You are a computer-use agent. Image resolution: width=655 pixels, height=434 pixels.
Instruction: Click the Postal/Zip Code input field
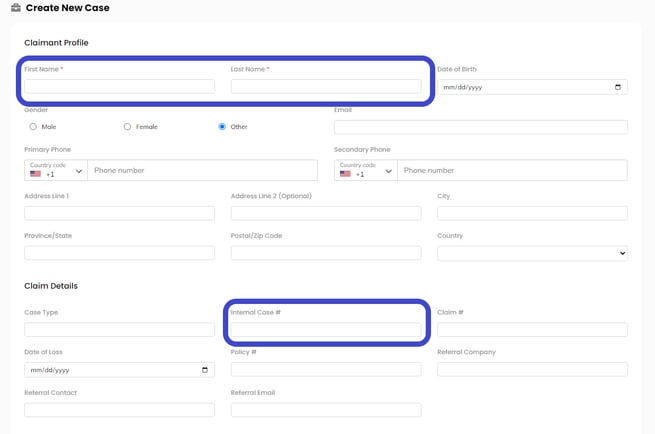click(x=326, y=253)
